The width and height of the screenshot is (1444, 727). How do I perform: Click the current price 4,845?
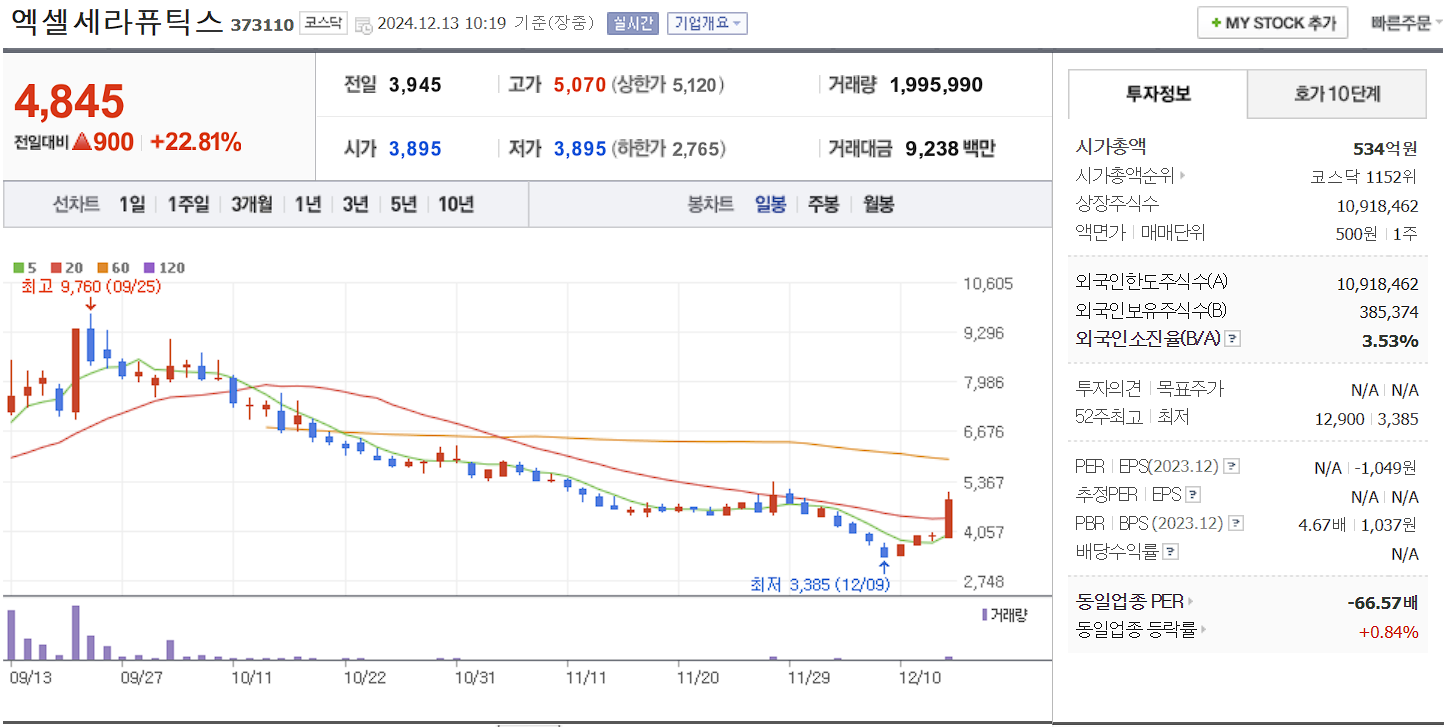pos(70,101)
